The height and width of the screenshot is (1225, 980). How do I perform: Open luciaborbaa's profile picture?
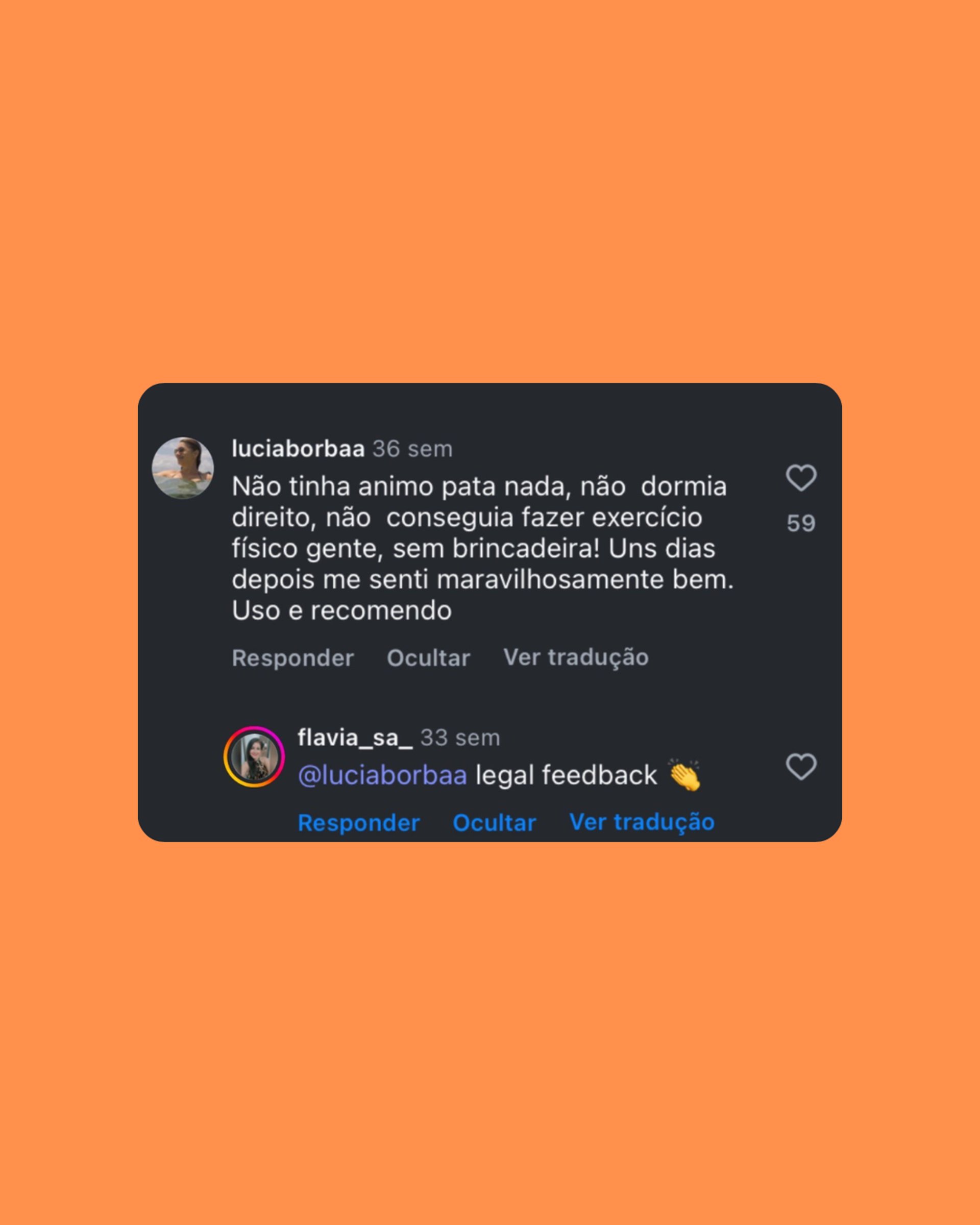[x=183, y=468]
